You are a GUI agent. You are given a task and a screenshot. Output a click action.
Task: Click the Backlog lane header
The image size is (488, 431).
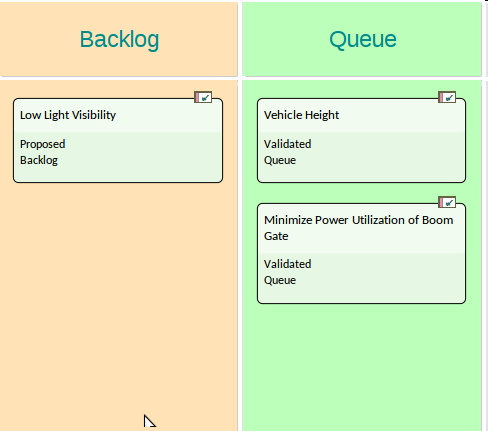tap(119, 39)
